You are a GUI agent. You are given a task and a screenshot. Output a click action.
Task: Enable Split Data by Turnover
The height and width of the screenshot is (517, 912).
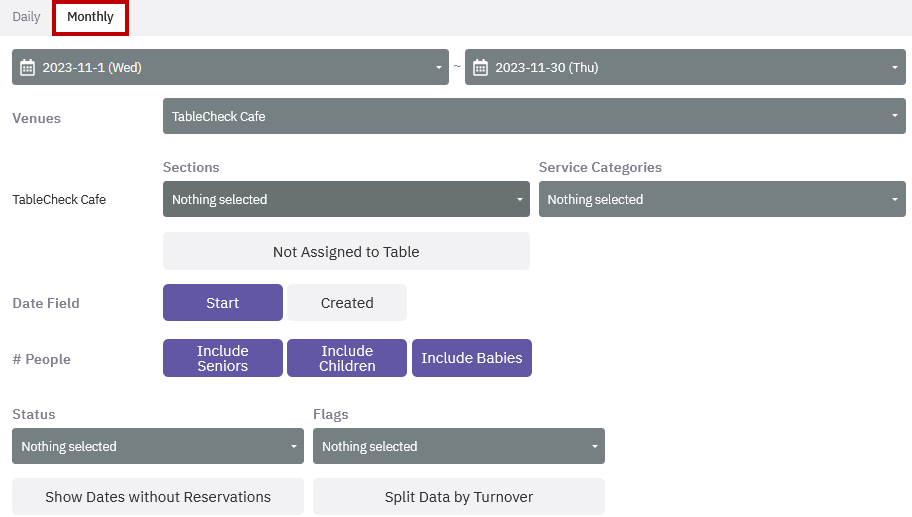click(x=459, y=497)
